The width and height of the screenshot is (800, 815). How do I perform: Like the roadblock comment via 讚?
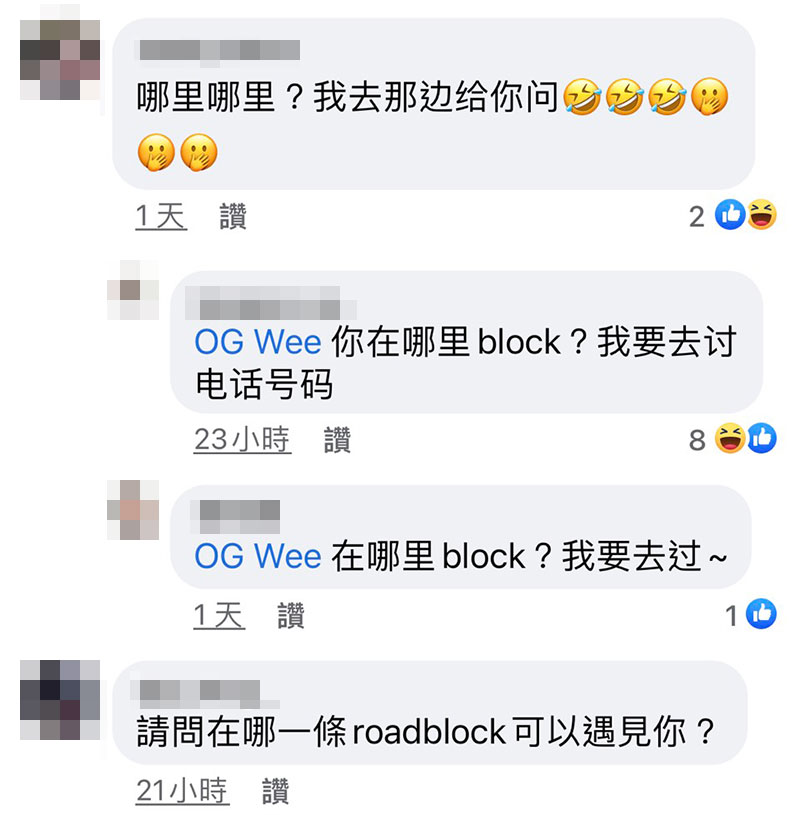pyautogui.click(x=276, y=791)
